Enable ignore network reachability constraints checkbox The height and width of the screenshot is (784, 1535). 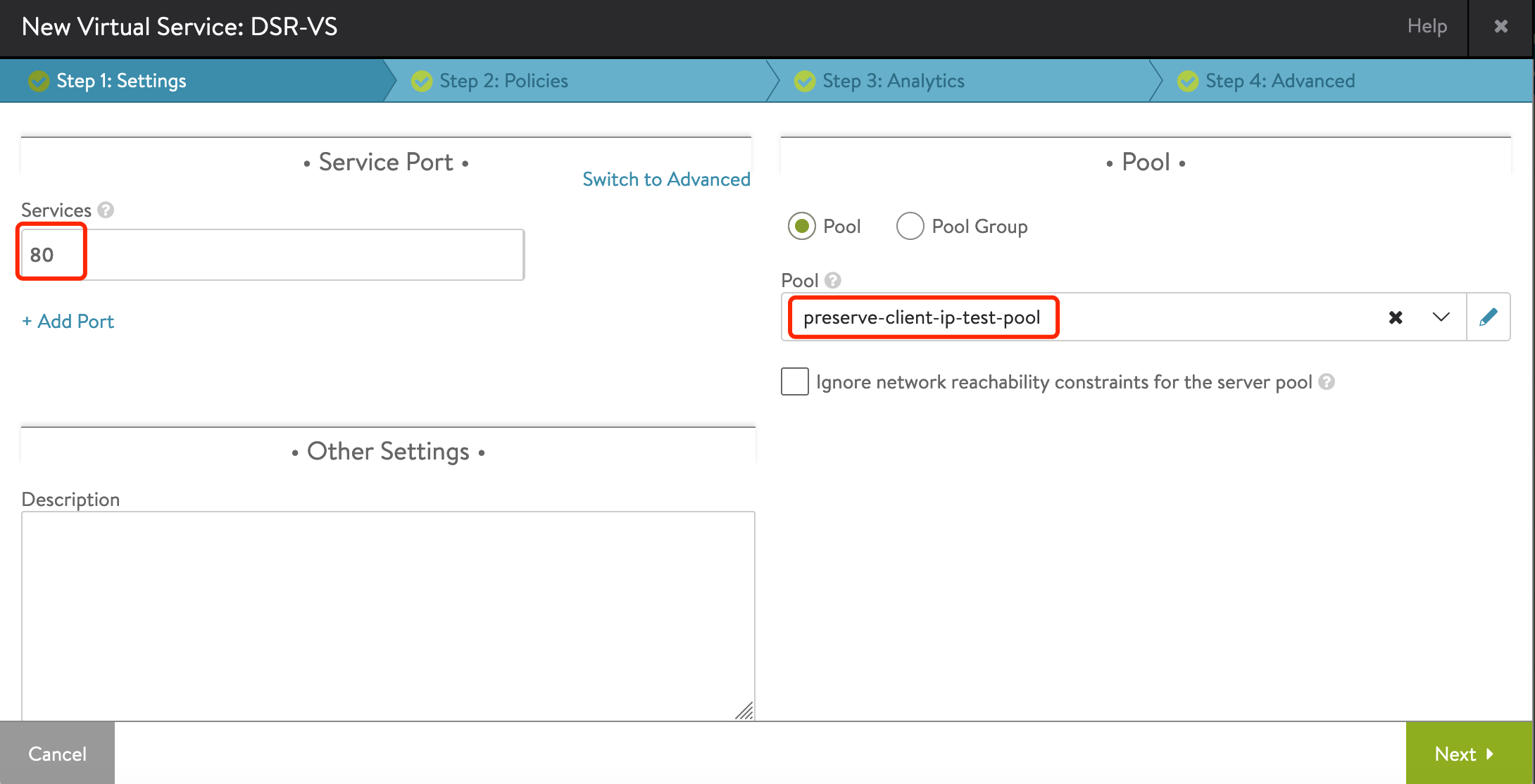pyautogui.click(x=795, y=381)
